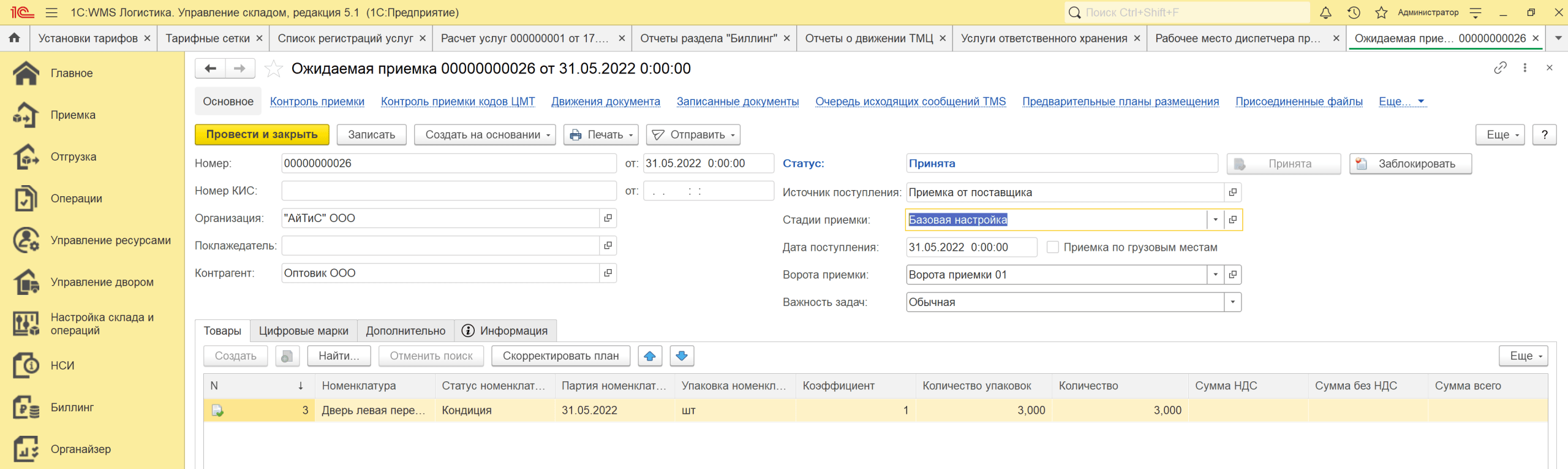Open the Создать на основании menu
Image resolution: width=1568 pixels, height=469 pixels.
tap(484, 135)
